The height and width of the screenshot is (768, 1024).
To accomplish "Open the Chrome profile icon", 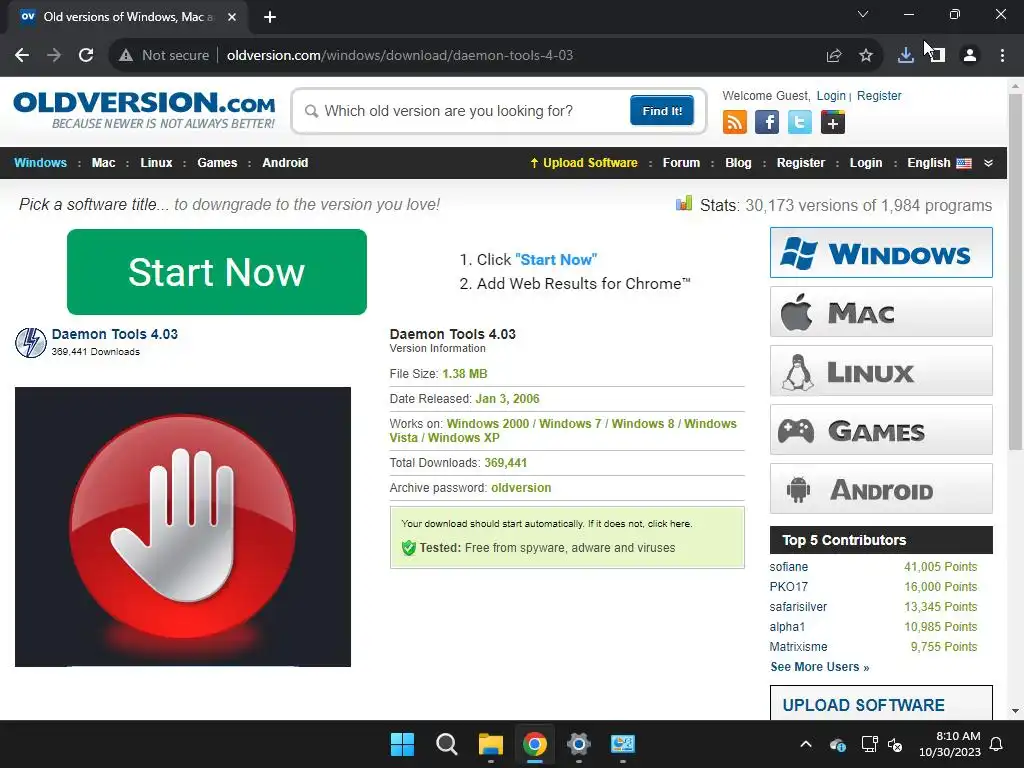I will pos(970,56).
